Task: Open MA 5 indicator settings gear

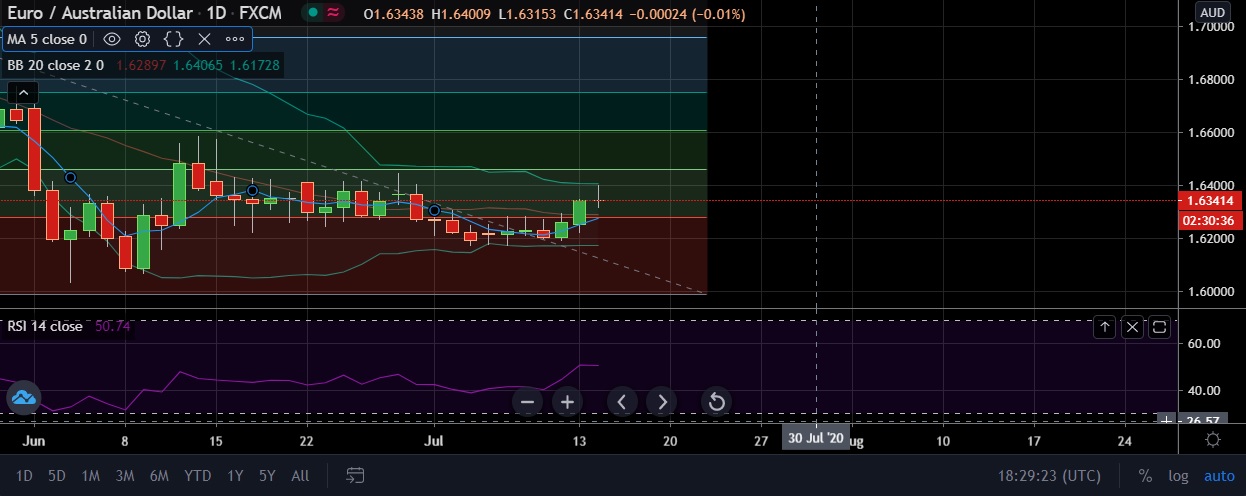Action: (143, 39)
